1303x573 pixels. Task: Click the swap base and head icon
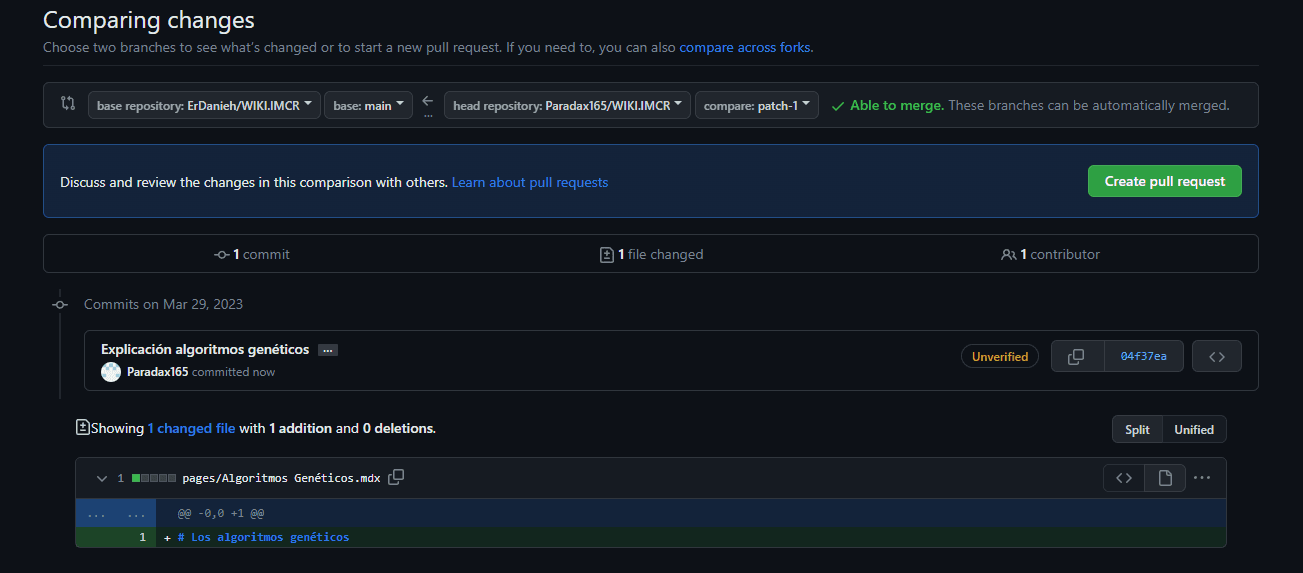68,104
